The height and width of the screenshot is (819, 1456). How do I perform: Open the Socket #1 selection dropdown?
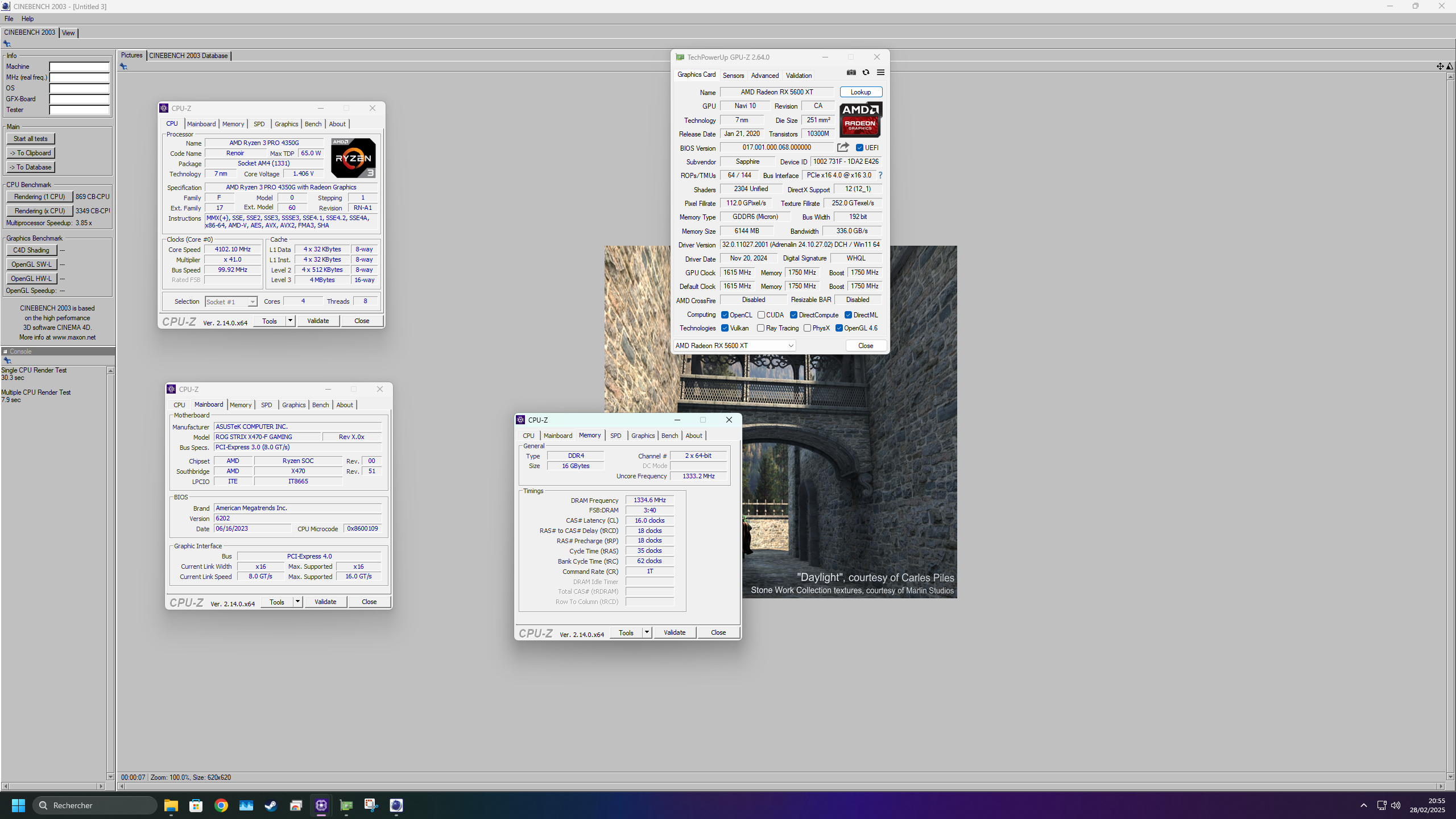tap(231, 301)
